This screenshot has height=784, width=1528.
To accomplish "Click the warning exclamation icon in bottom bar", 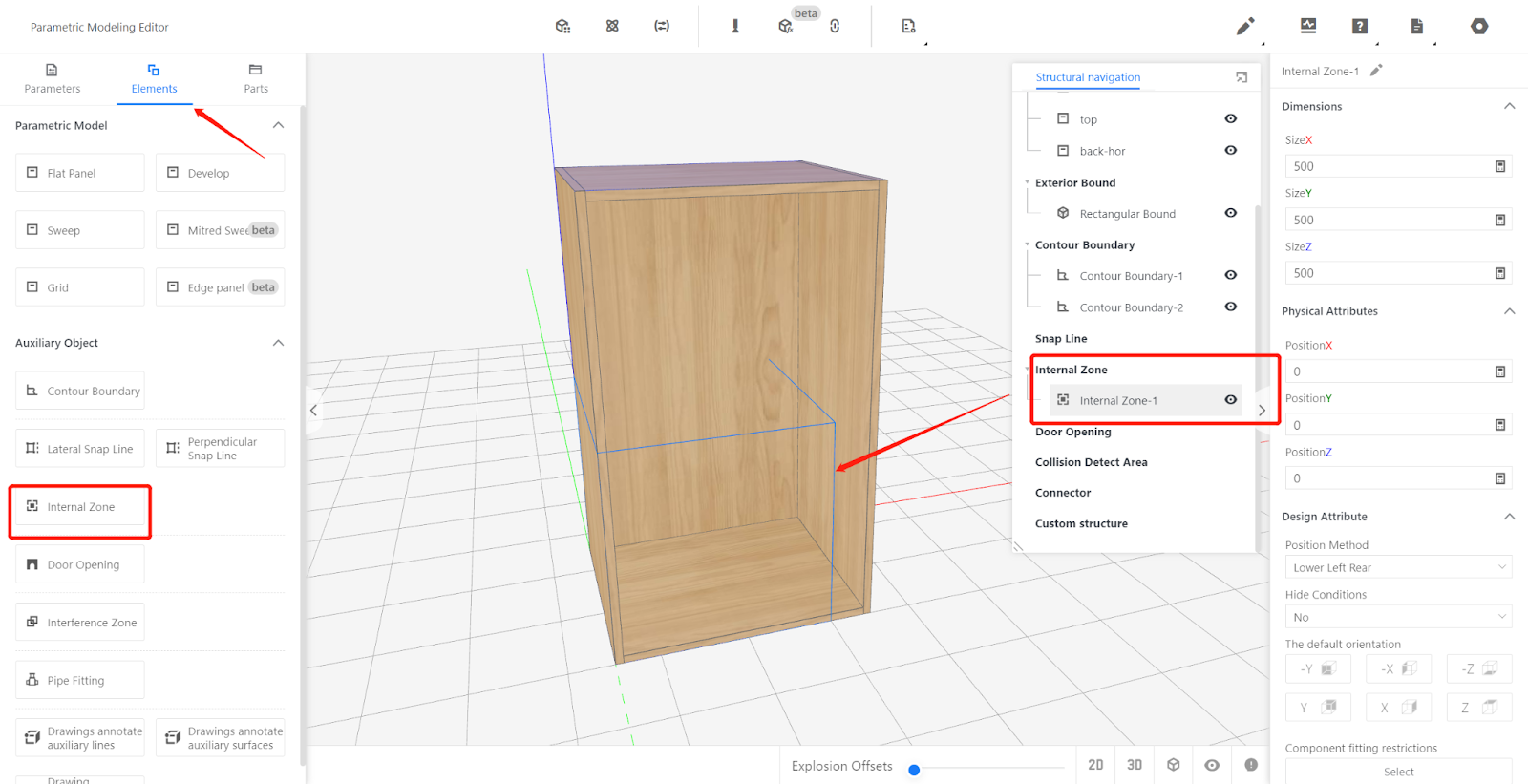I will 1251,765.
